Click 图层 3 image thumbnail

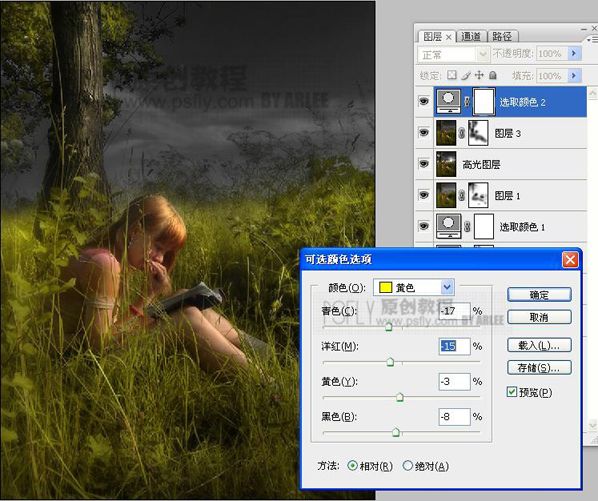[446, 133]
